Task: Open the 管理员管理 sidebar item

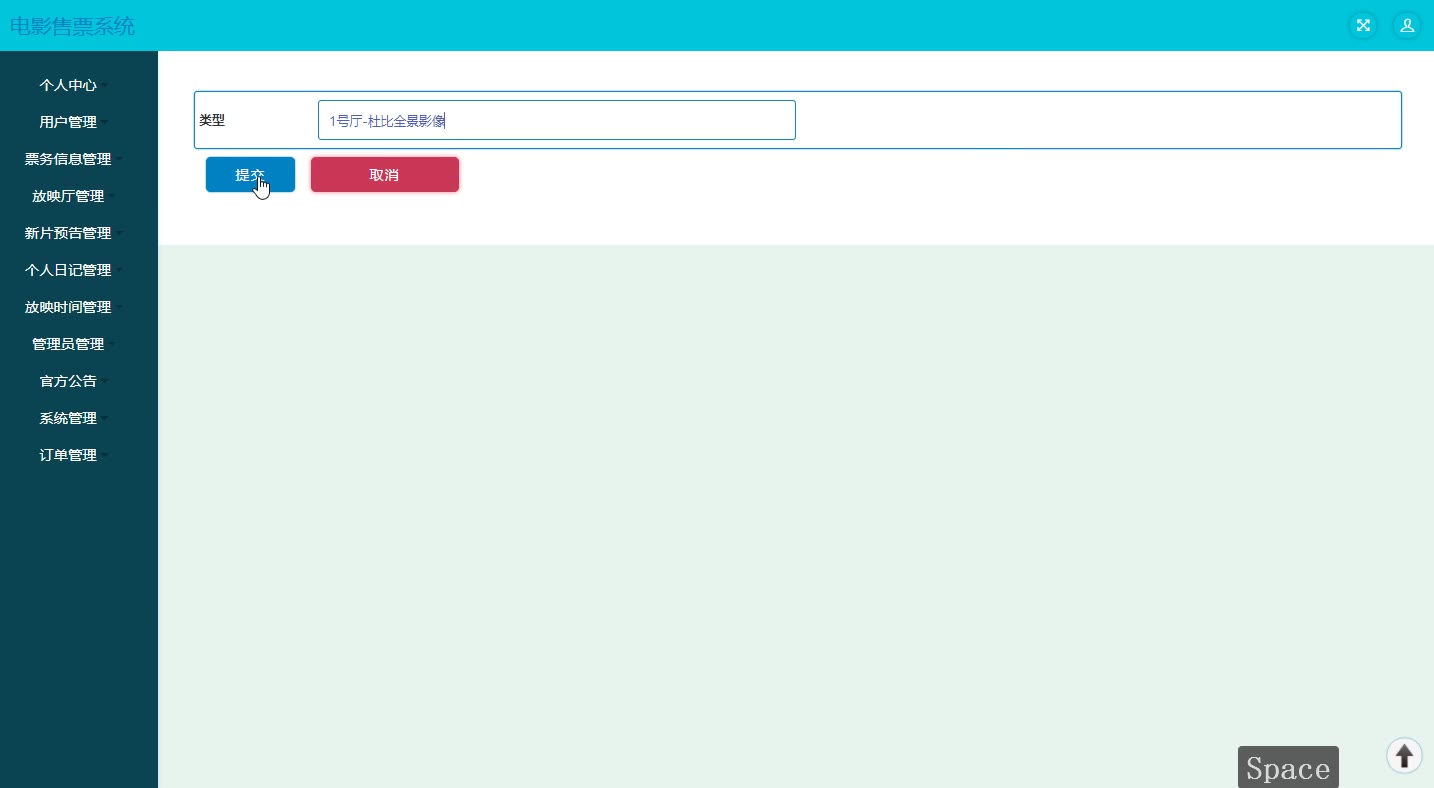Action: [74, 344]
